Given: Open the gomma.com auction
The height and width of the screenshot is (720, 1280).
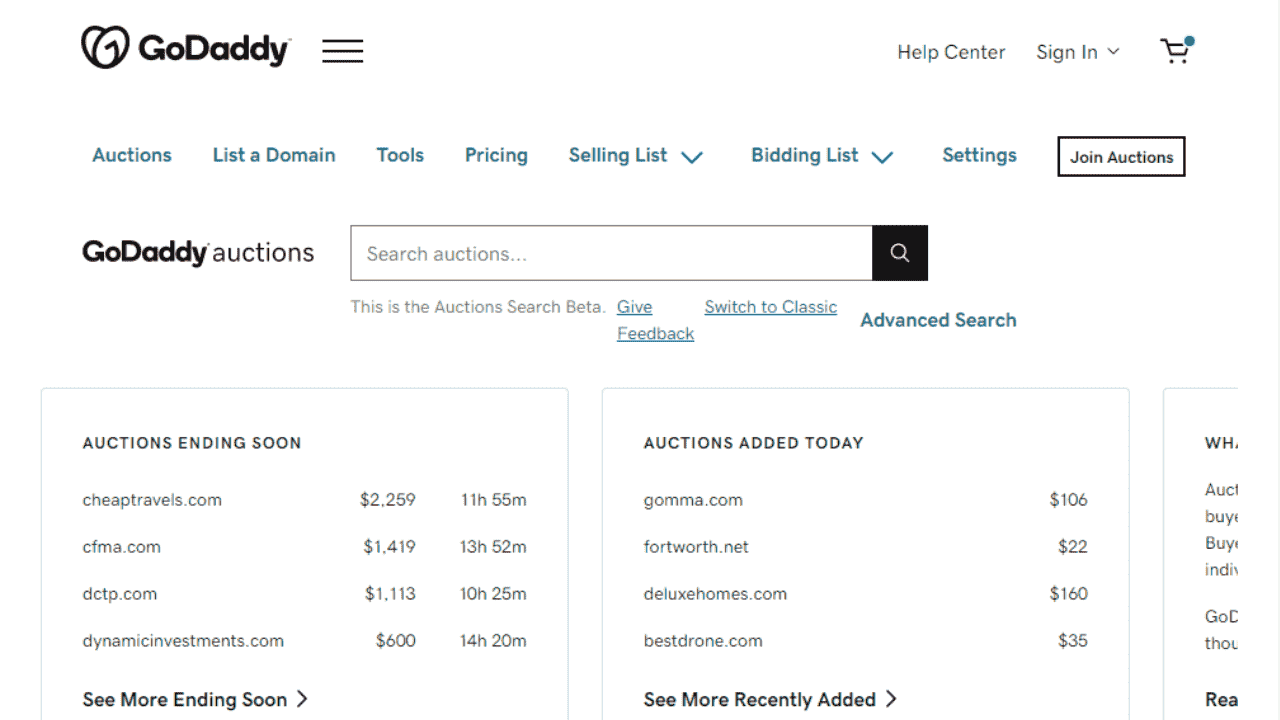Looking at the screenshot, I should point(693,500).
